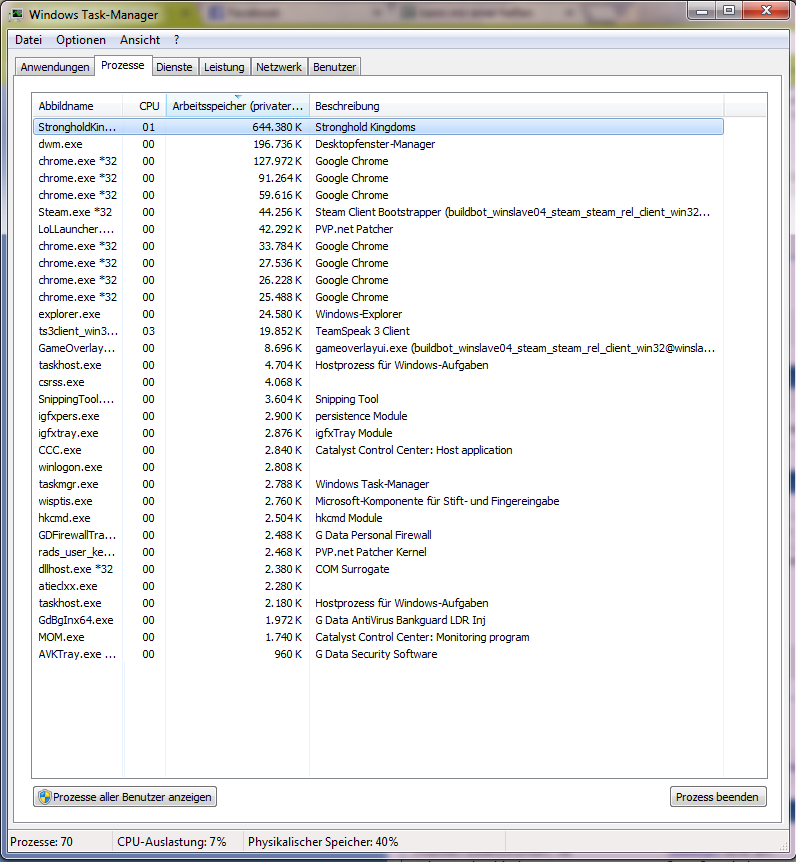The image size is (796, 862).
Task: Open the Ansicht menu
Action: (x=140, y=40)
